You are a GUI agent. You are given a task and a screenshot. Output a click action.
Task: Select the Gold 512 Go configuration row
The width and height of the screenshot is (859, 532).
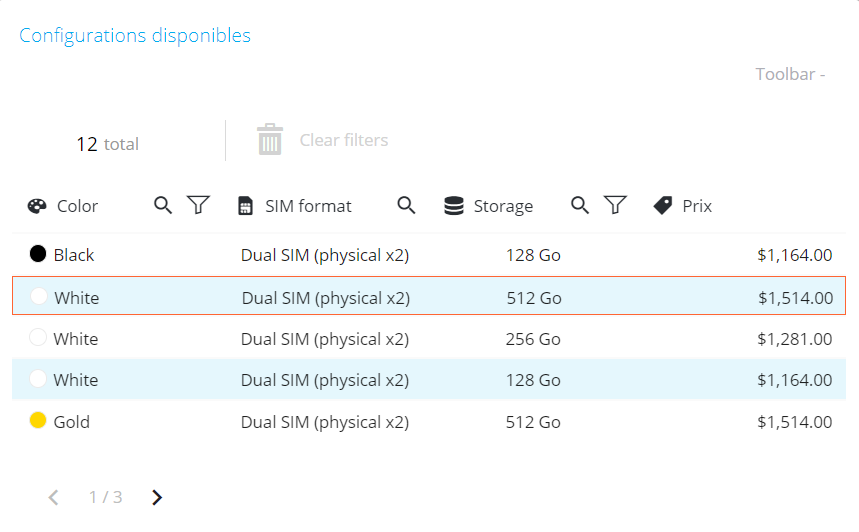tap(429, 421)
